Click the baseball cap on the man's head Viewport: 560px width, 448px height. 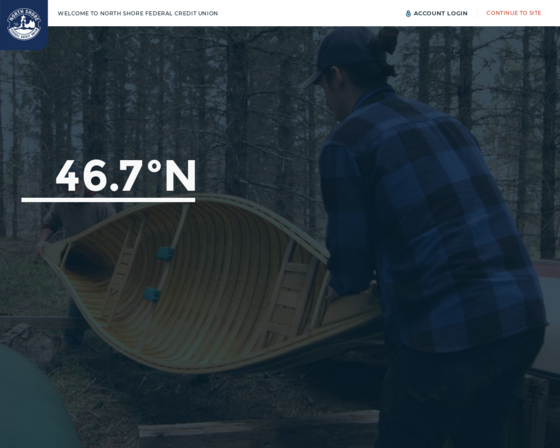[339, 55]
